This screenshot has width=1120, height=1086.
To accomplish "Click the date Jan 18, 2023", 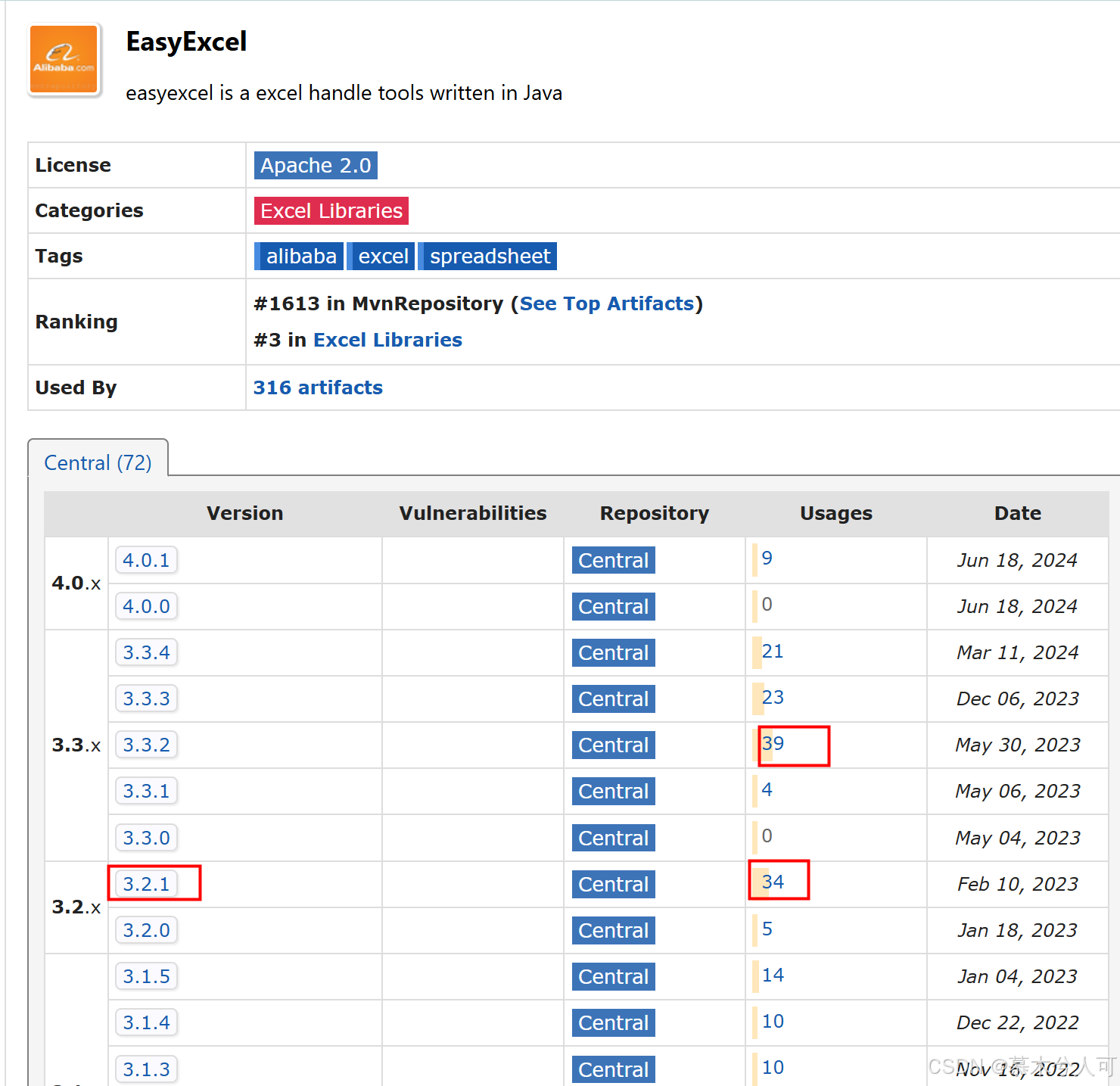I will (1018, 930).
